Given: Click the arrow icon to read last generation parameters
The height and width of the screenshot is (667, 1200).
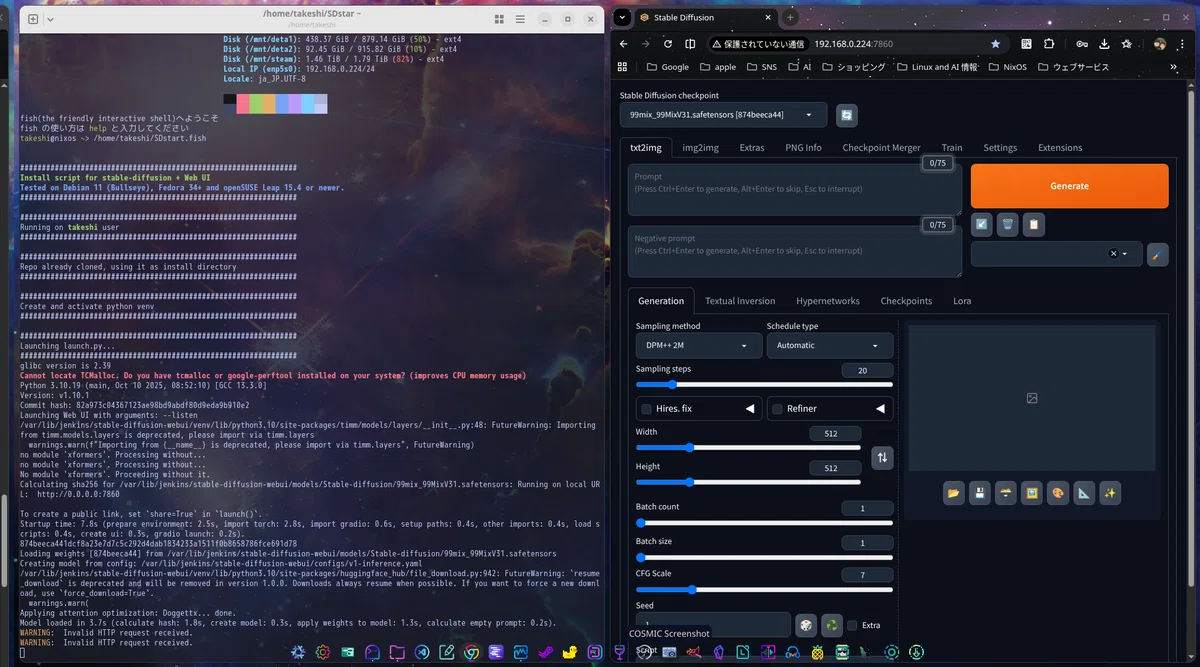Looking at the screenshot, I should point(982,225).
